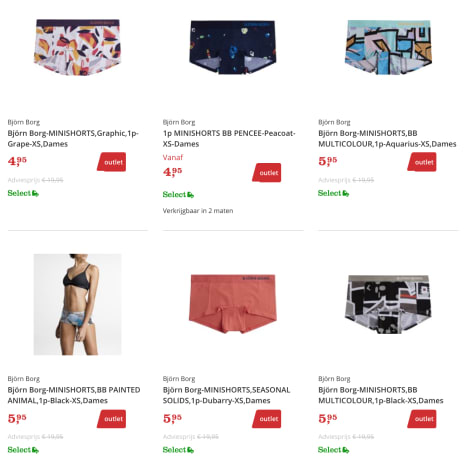
Task: Open model photo of Painted Animal minishorts
Action: pos(78,304)
